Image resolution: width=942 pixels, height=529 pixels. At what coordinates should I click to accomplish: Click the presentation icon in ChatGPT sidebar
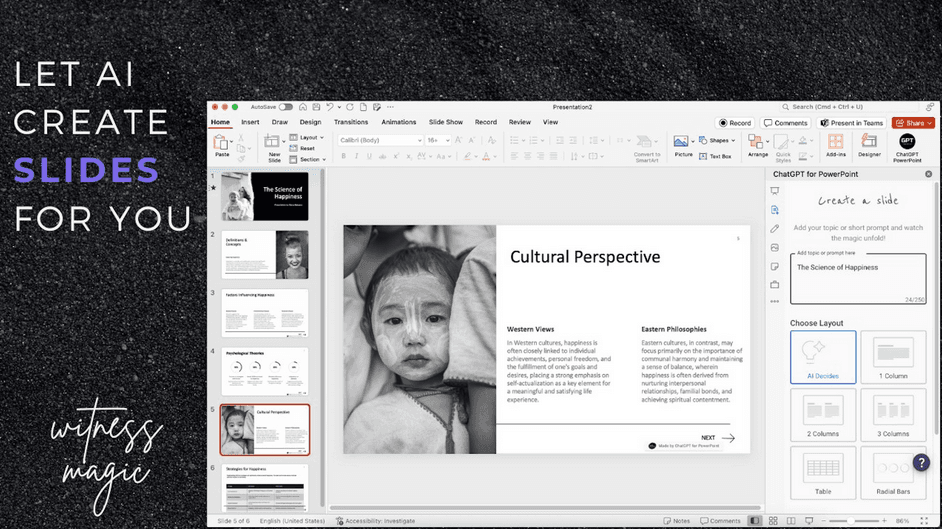coord(775,191)
